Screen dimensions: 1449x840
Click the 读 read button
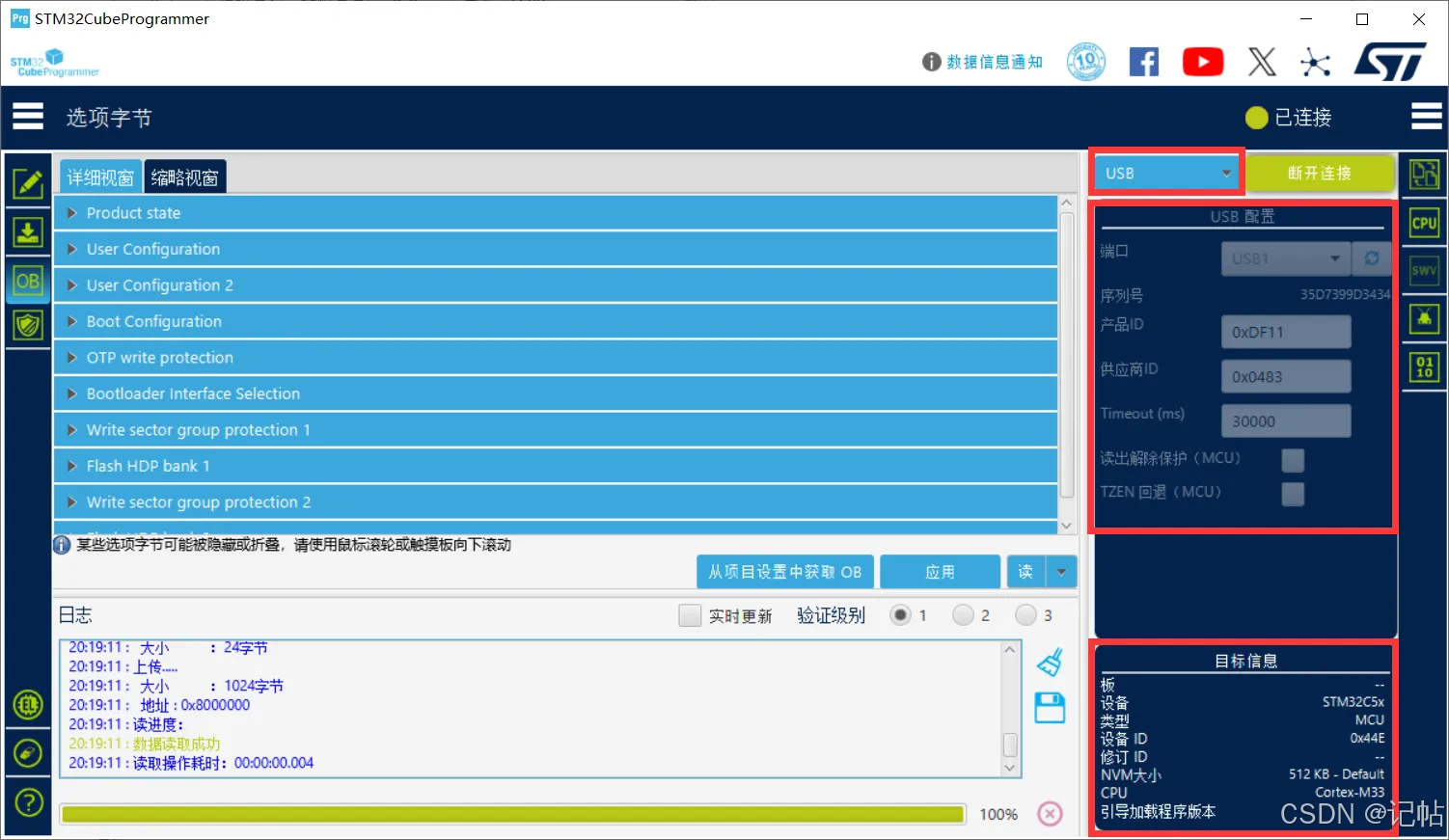click(1025, 572)
